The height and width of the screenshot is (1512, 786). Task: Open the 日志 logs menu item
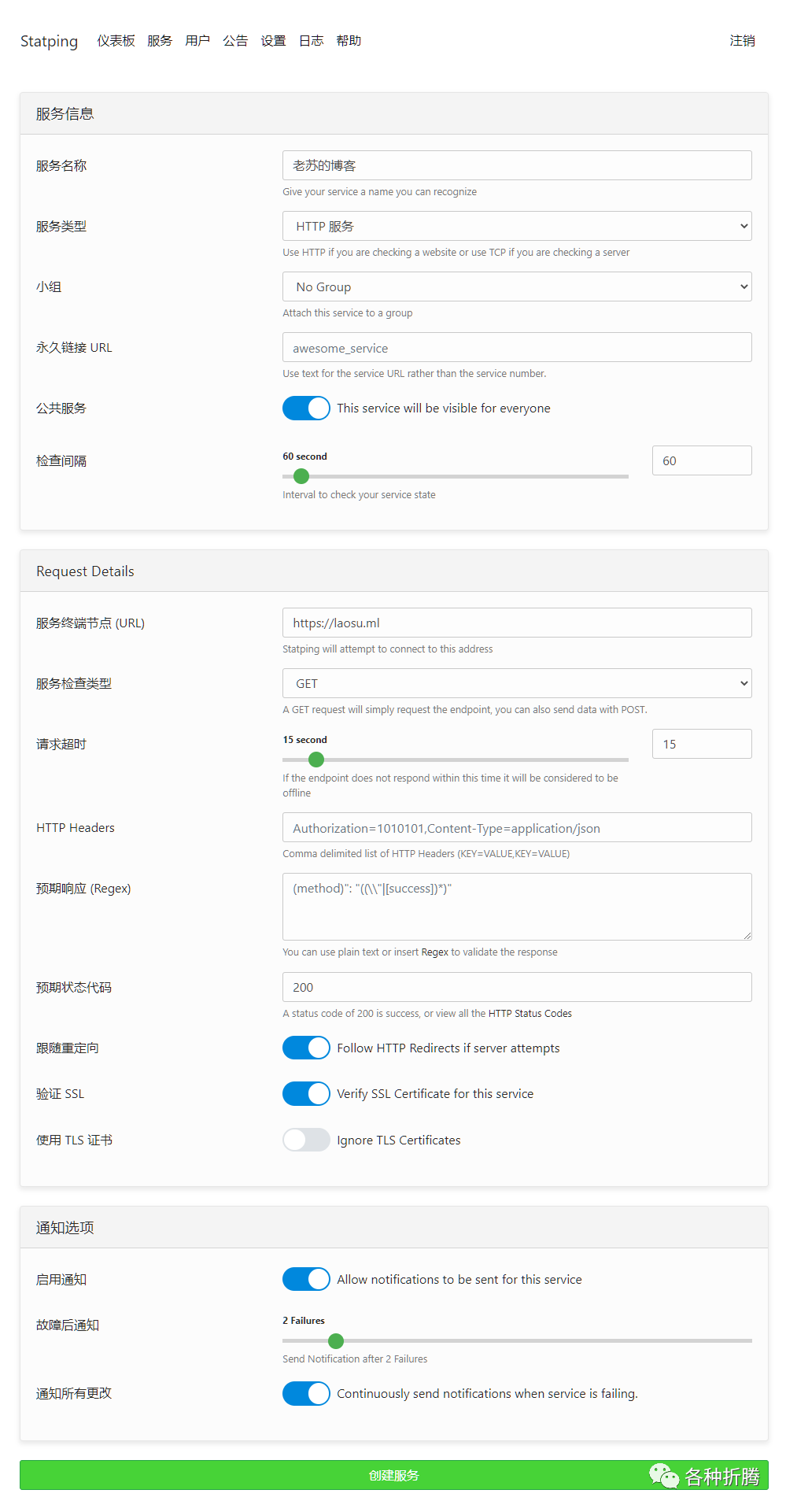(311, 41)
